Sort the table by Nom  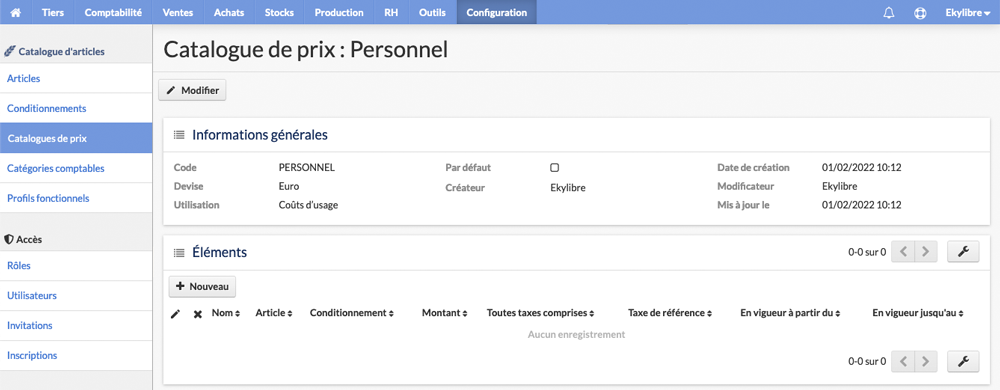(226, 313)
